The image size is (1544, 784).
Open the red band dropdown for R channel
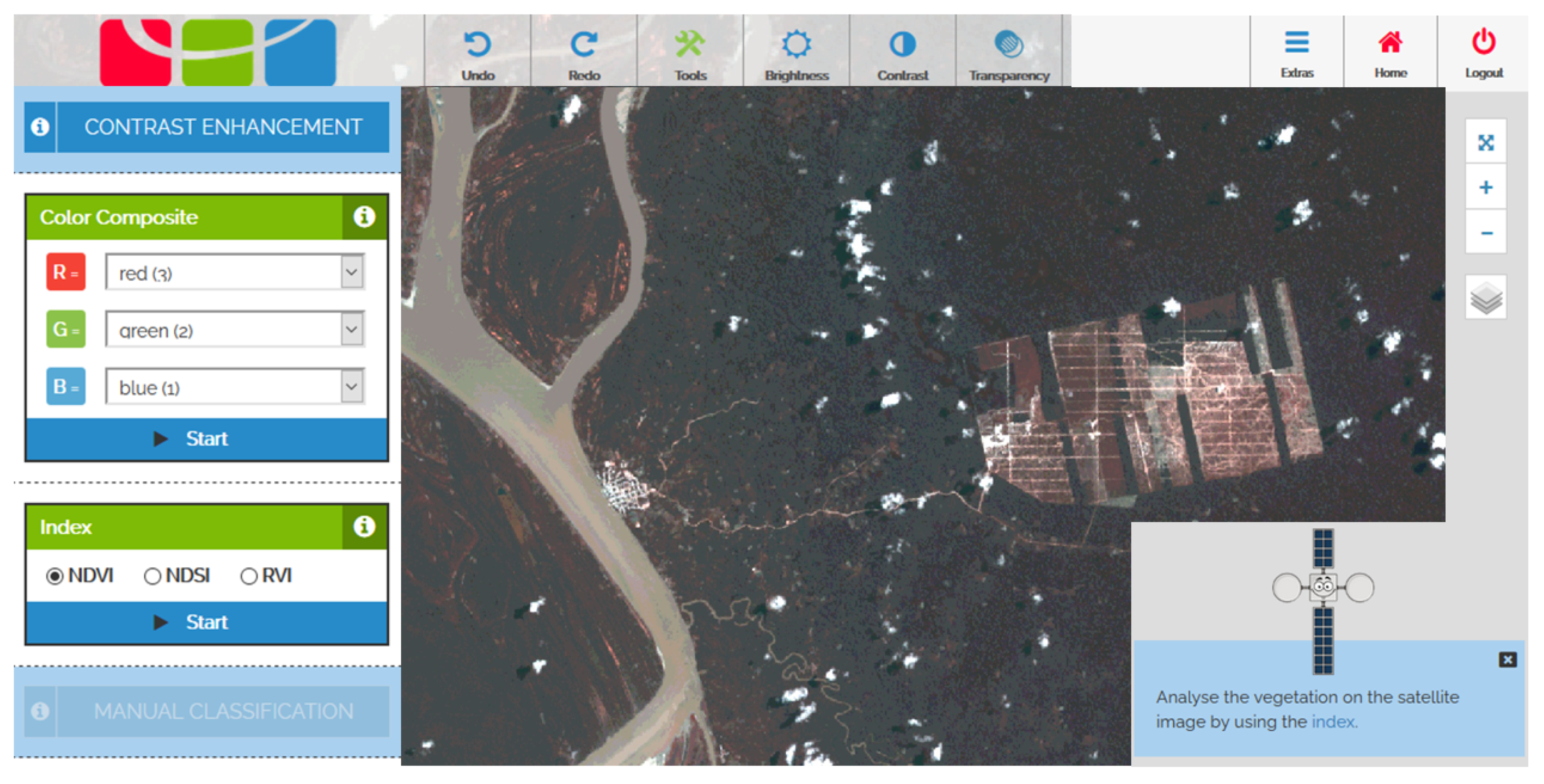coord(352,272)
